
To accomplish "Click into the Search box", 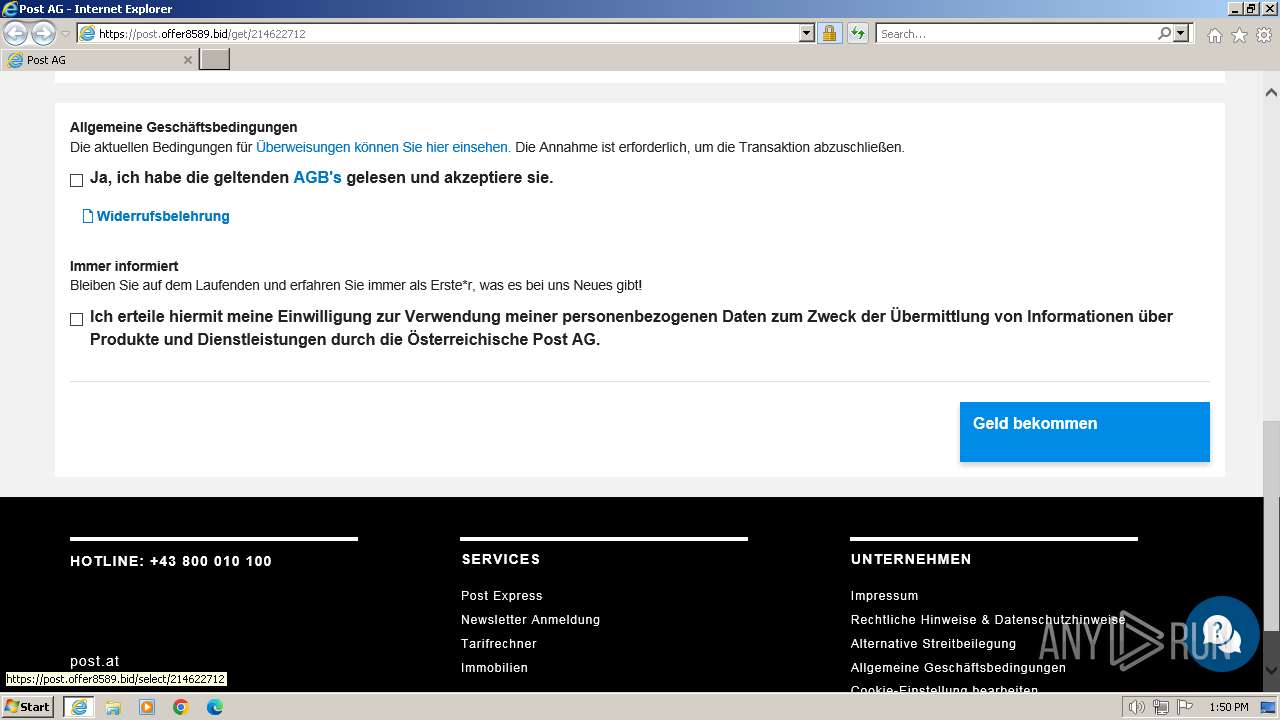I will tap(1015, 33).
